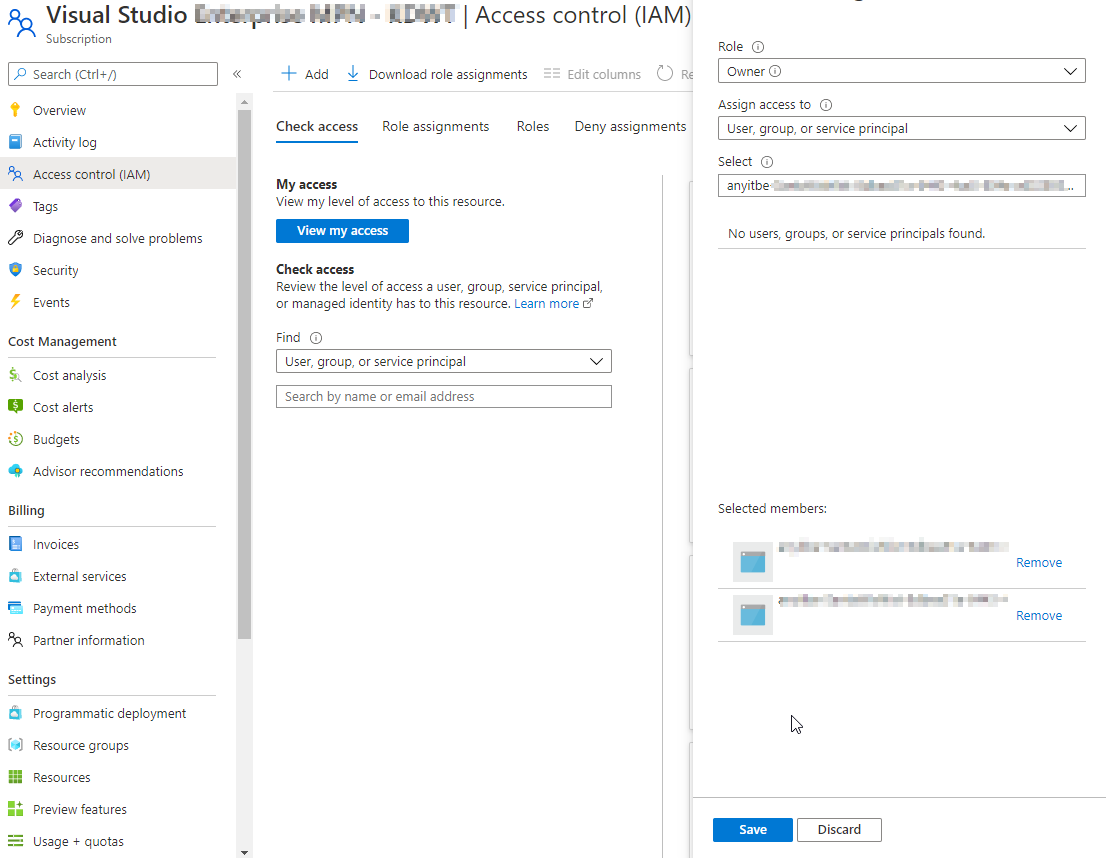Screen dimensions: 1106x858
Task: Click Download role assignments
Action: click(437, 74)
